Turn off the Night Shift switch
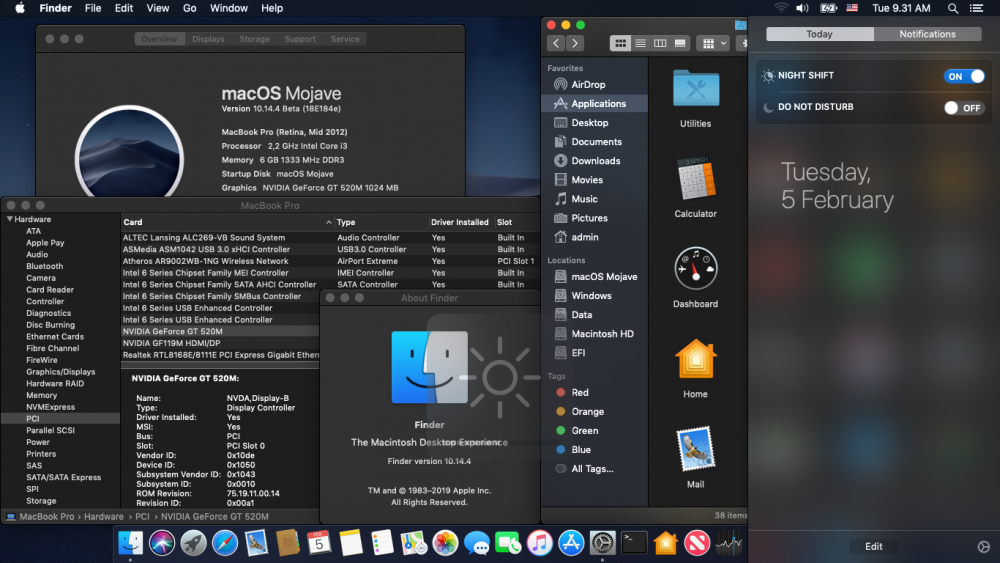Screen dimensions: 1000x563 coord(964,76)
